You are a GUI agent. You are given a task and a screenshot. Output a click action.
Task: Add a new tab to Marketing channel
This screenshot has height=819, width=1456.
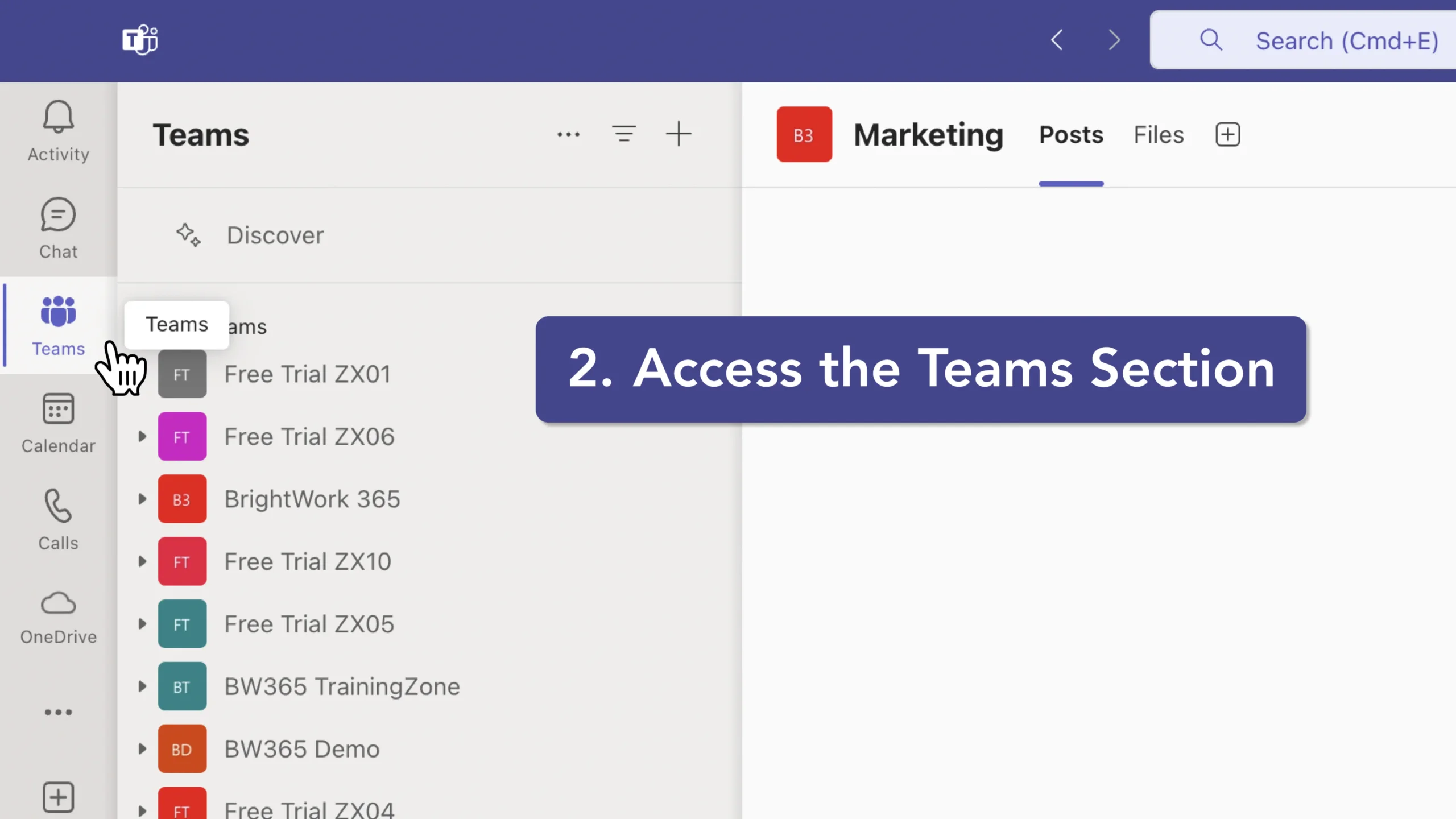[1227, 135]
